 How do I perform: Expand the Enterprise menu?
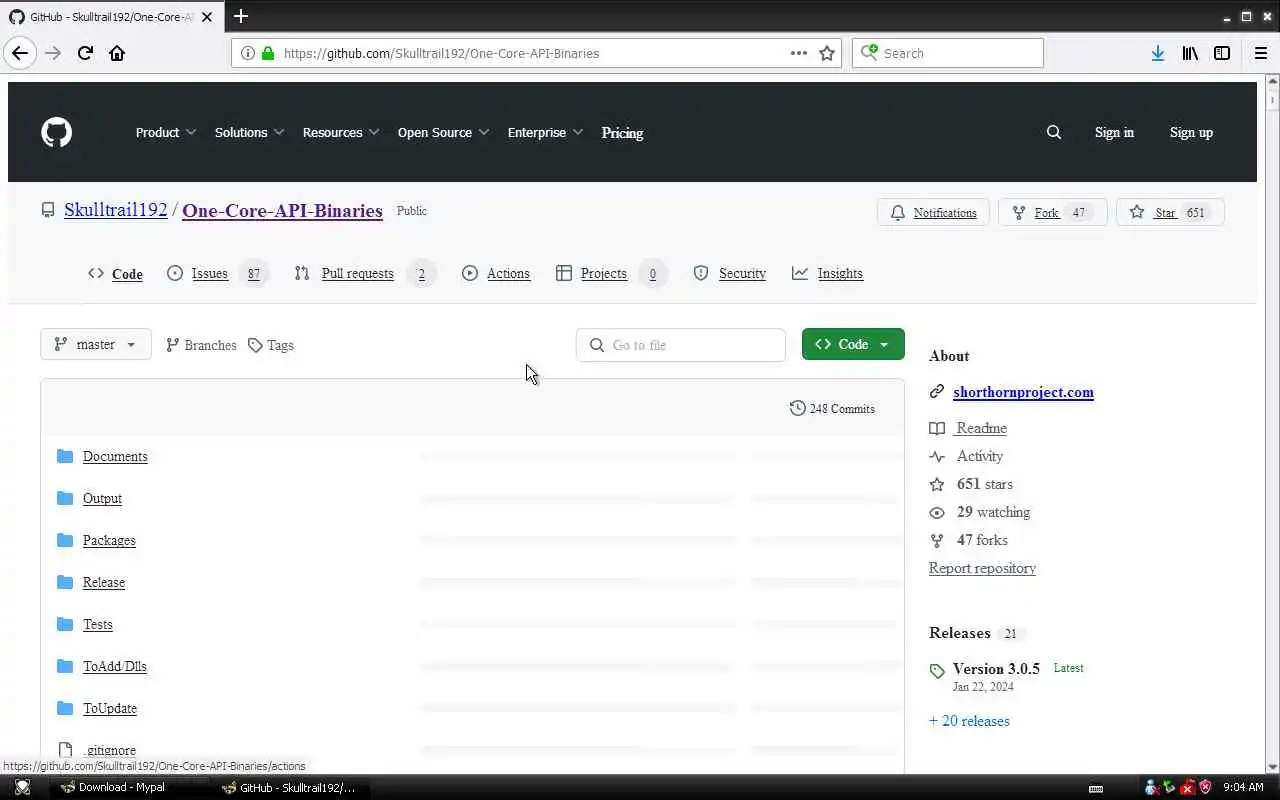point(546,132)
